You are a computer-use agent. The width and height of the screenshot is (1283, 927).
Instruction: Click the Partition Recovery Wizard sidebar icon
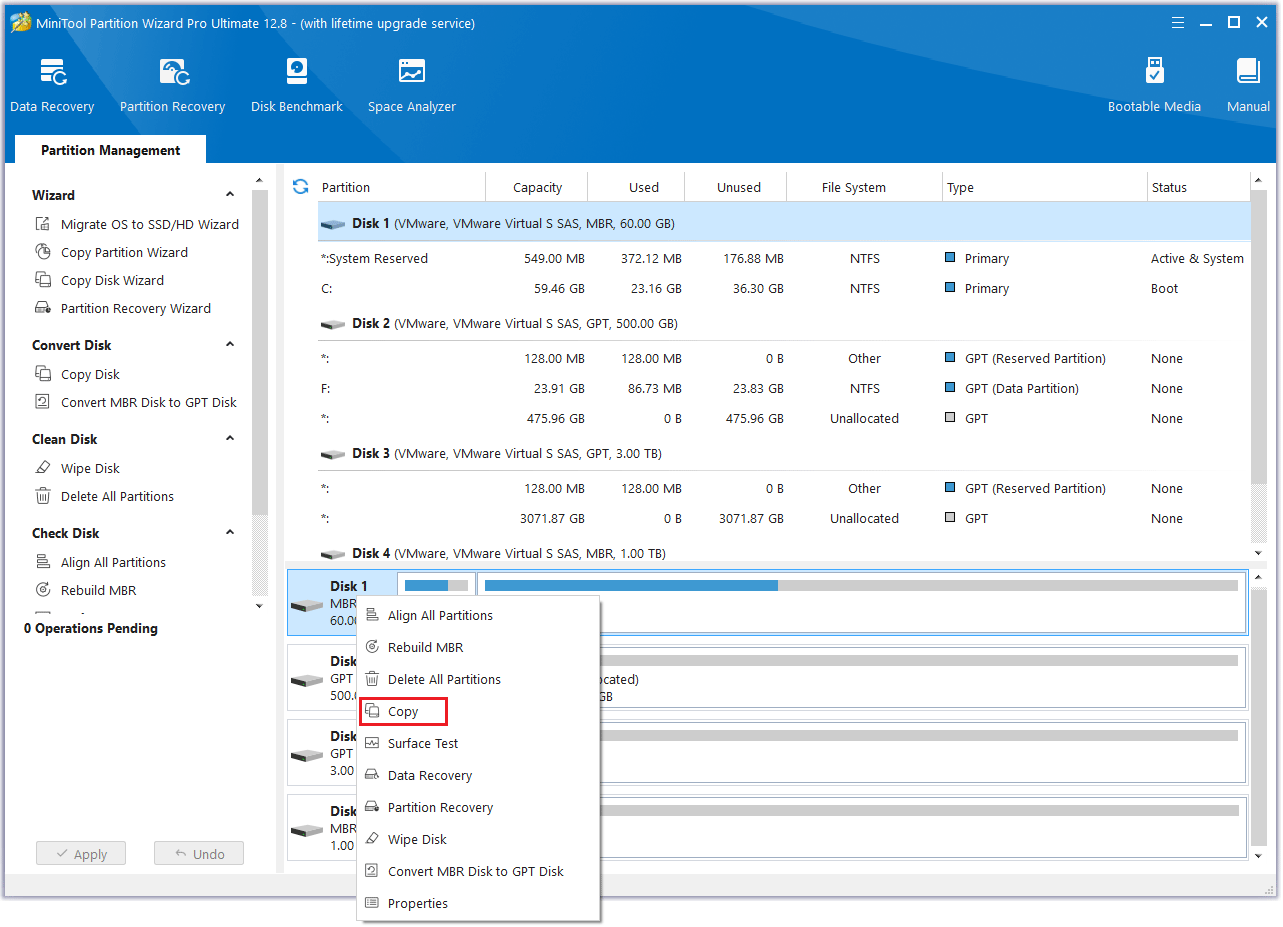[x=43, y=308]
